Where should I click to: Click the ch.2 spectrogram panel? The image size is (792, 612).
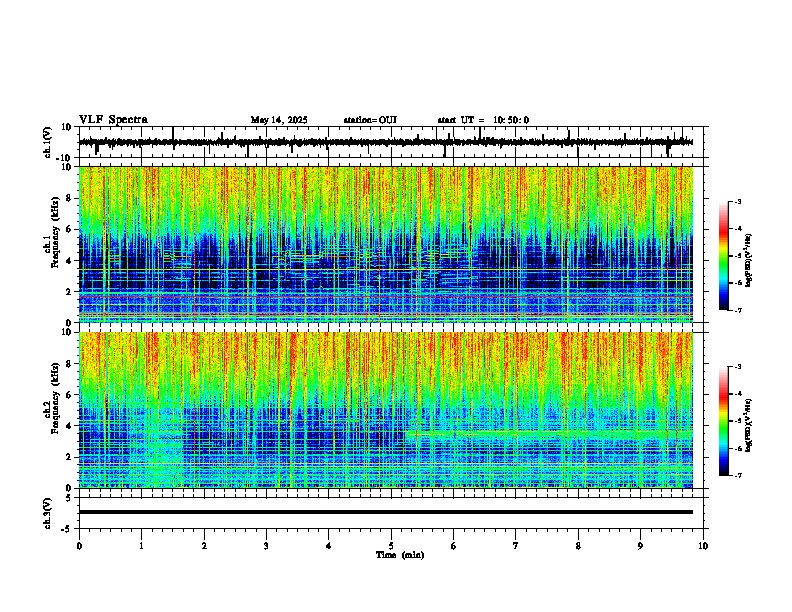pos(386,410)
